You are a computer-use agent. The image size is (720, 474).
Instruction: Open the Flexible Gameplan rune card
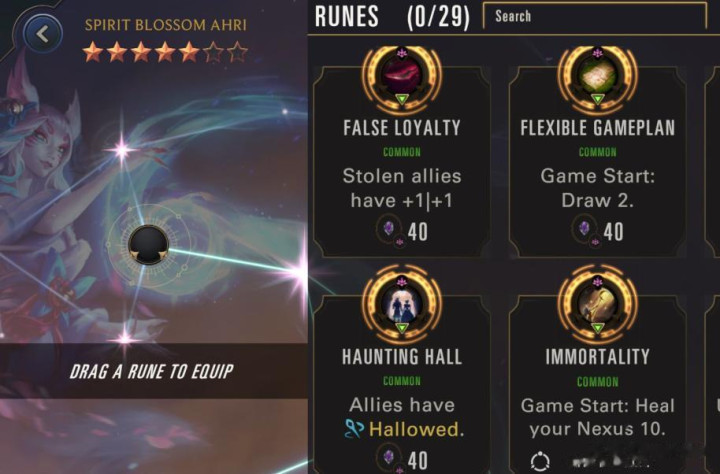click(597, 162)
